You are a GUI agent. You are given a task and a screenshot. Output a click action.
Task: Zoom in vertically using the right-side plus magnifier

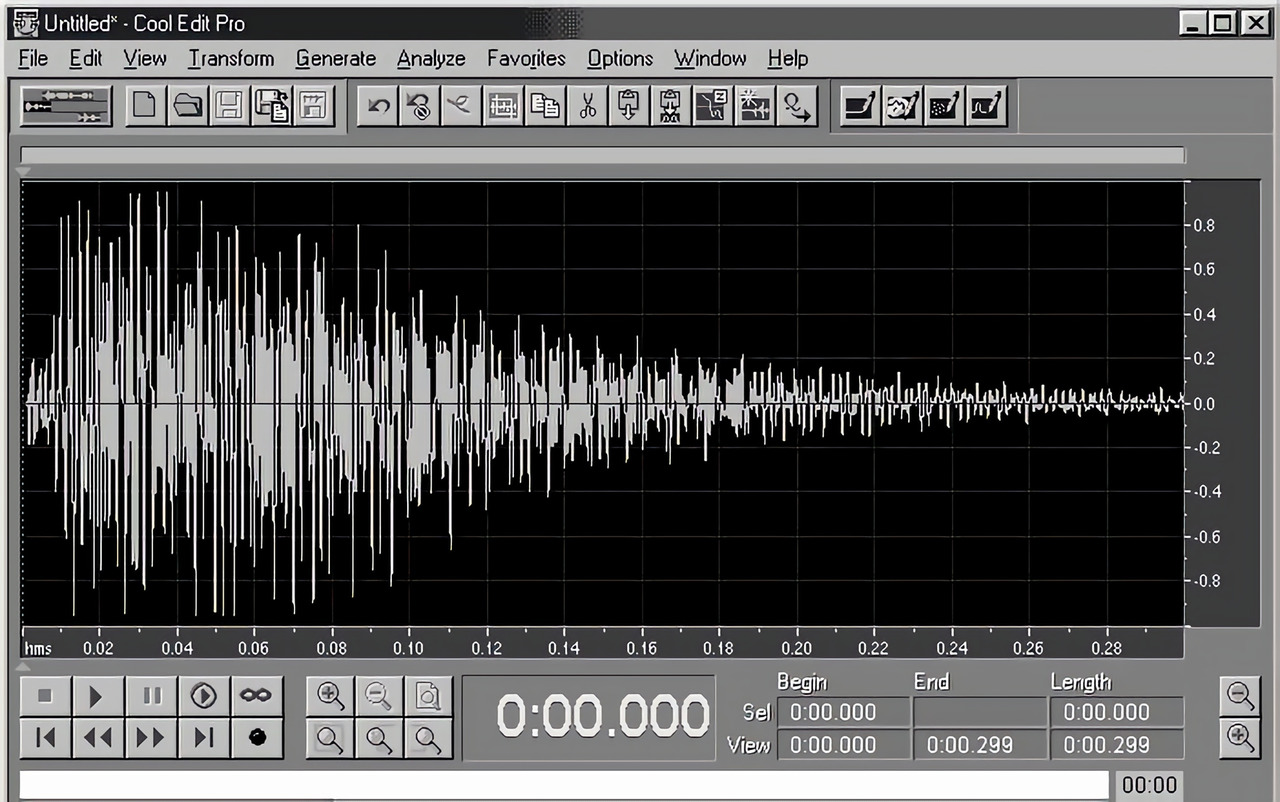[x=1240, y=739]
